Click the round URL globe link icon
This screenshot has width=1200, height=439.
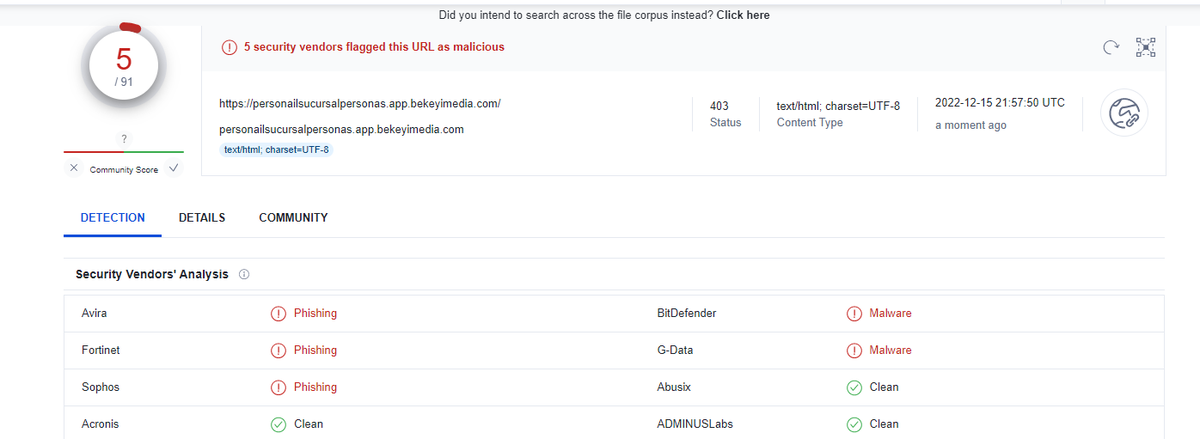[x=1124, y=114]
